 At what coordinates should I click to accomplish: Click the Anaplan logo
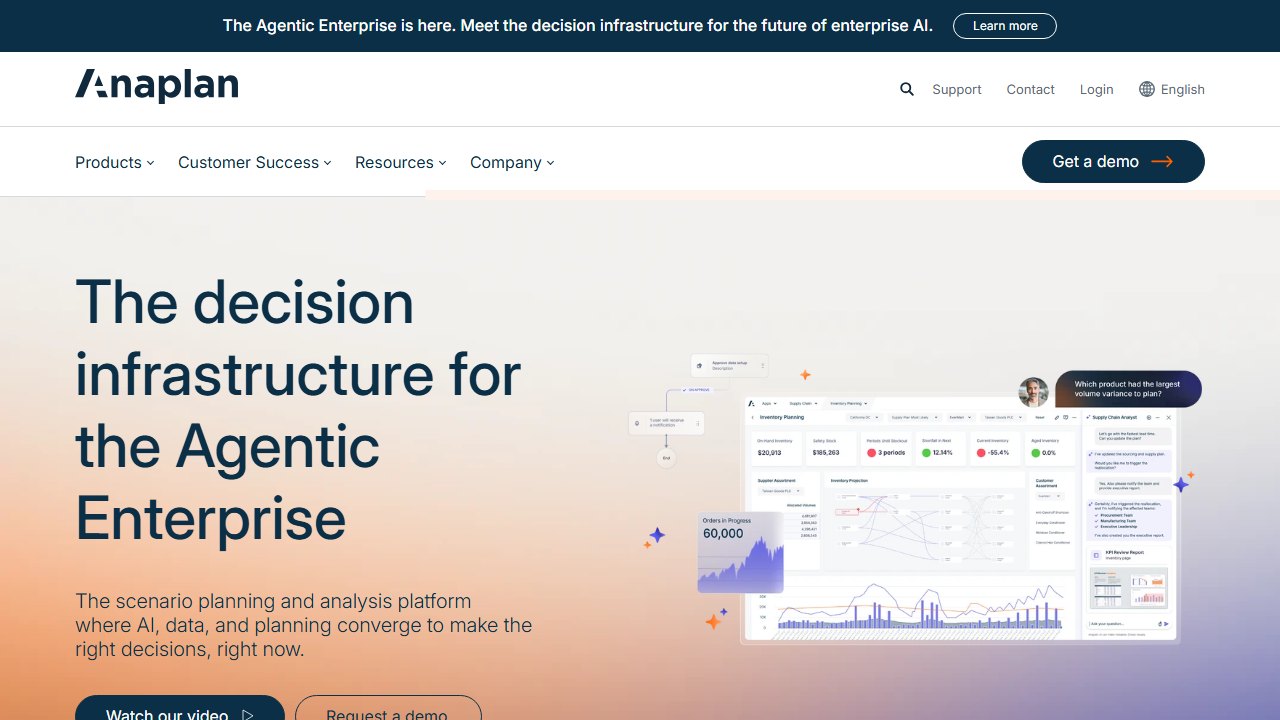tap(157, 86)
